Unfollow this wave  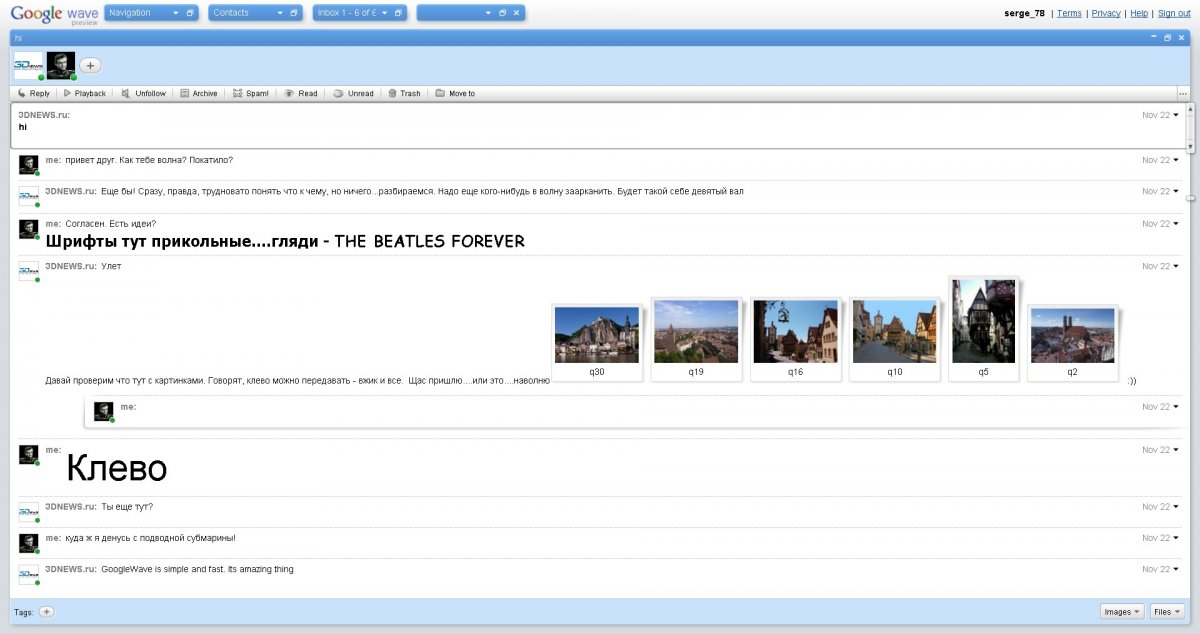(x=143, y=93)
